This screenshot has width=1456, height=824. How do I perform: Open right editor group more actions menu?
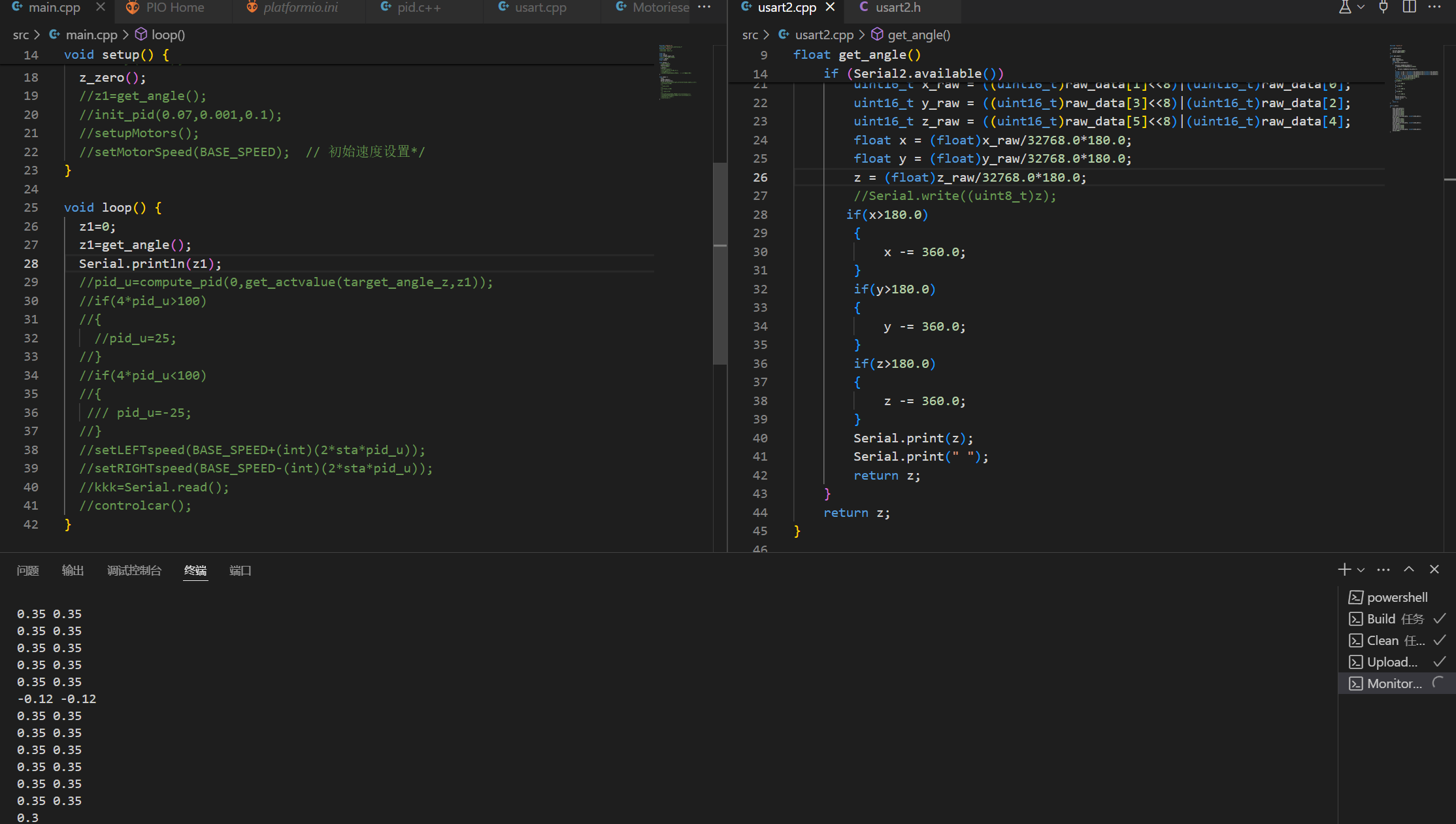[x=1434, y=7]
